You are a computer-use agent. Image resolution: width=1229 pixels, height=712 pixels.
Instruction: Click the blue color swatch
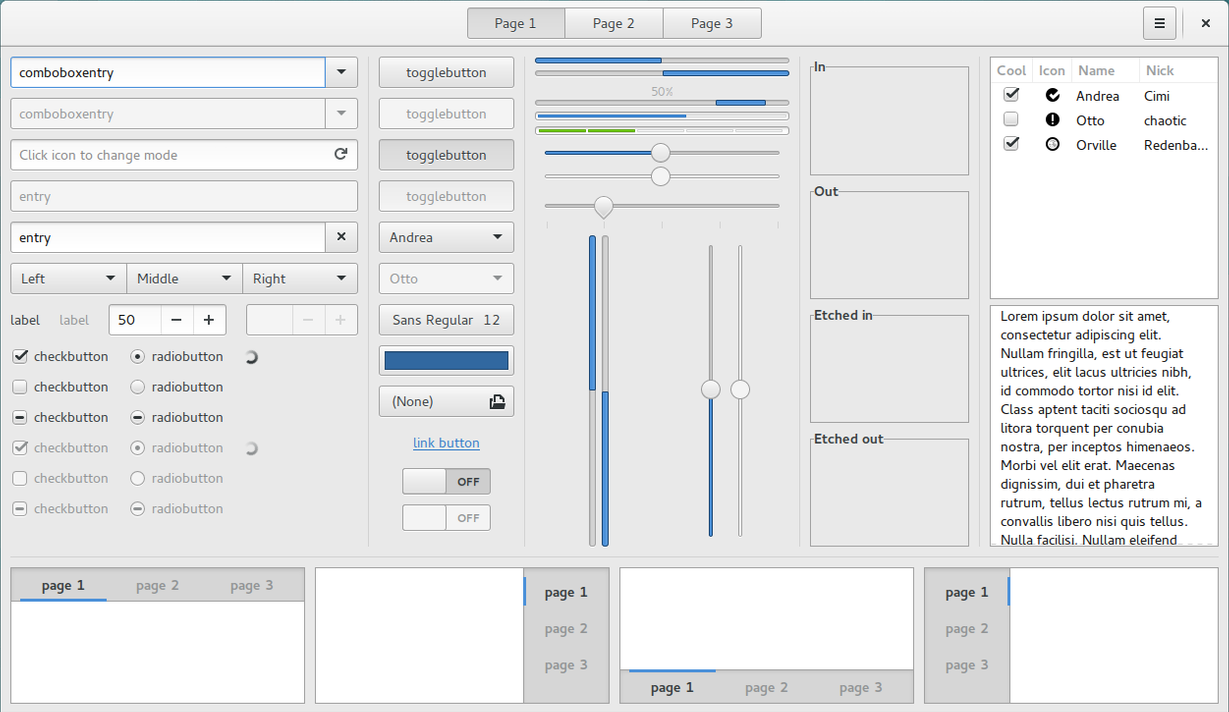click(446, 360)
